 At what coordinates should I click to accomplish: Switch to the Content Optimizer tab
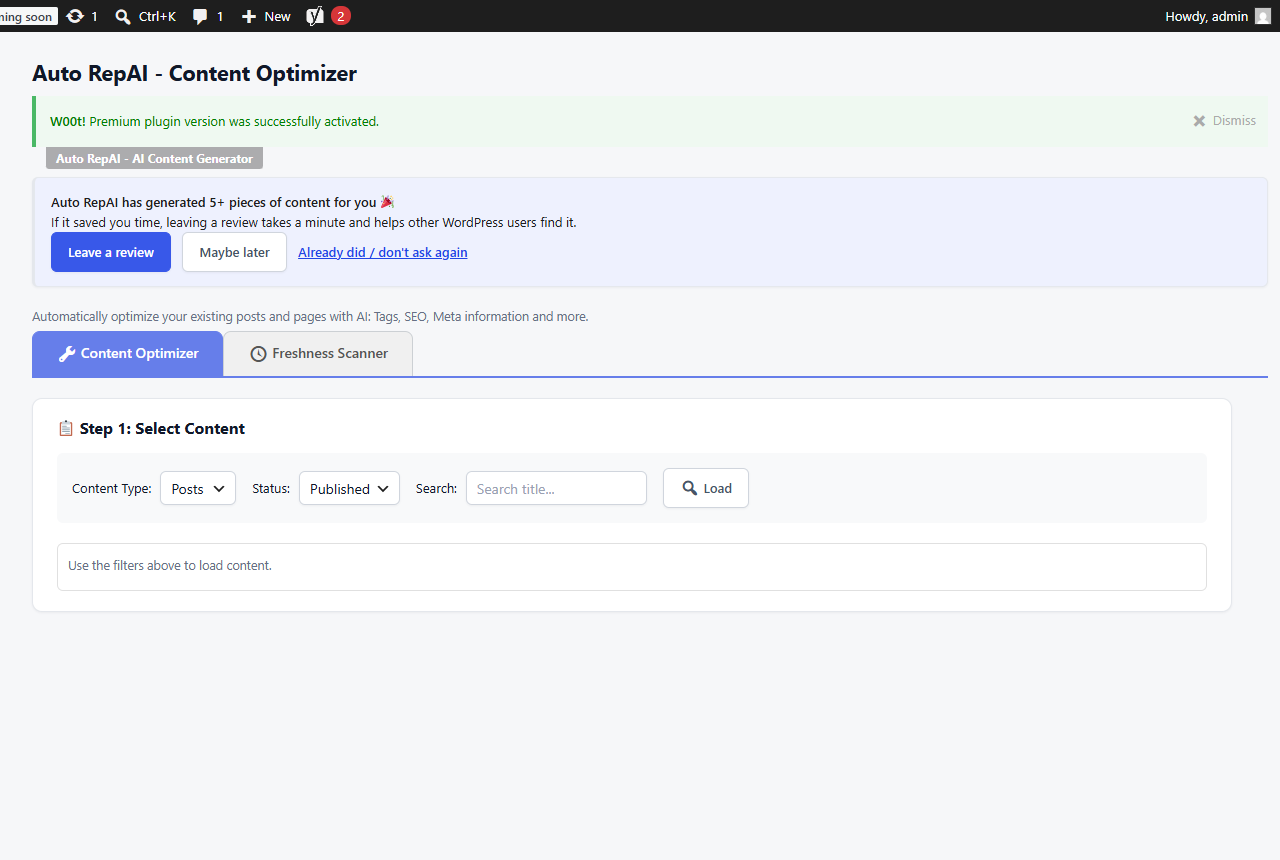[128, 354]
